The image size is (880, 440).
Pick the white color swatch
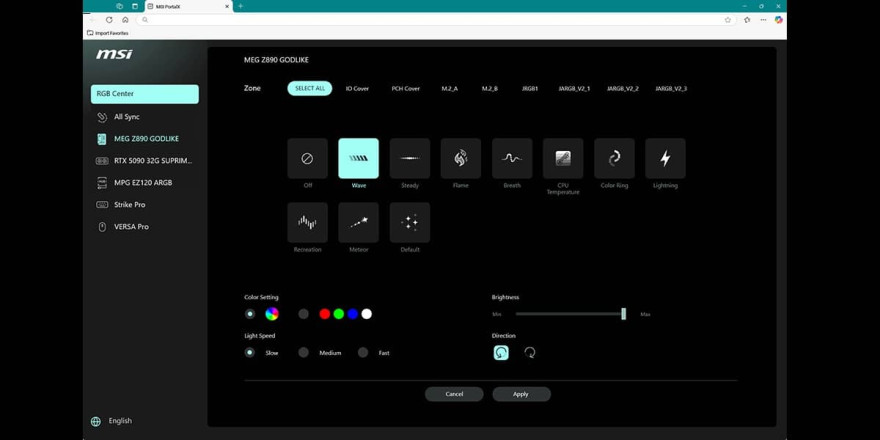click(366, 314)
